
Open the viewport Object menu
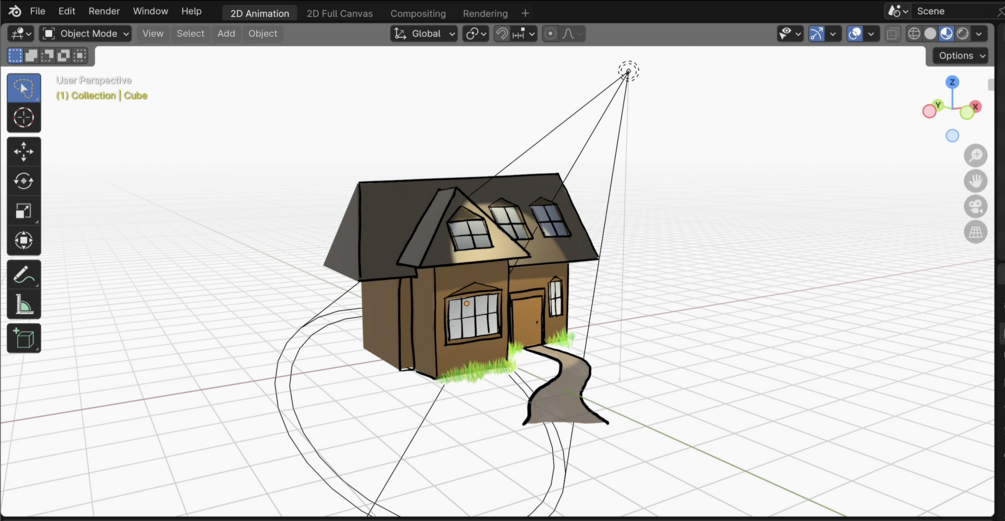[x=263, y=33]
